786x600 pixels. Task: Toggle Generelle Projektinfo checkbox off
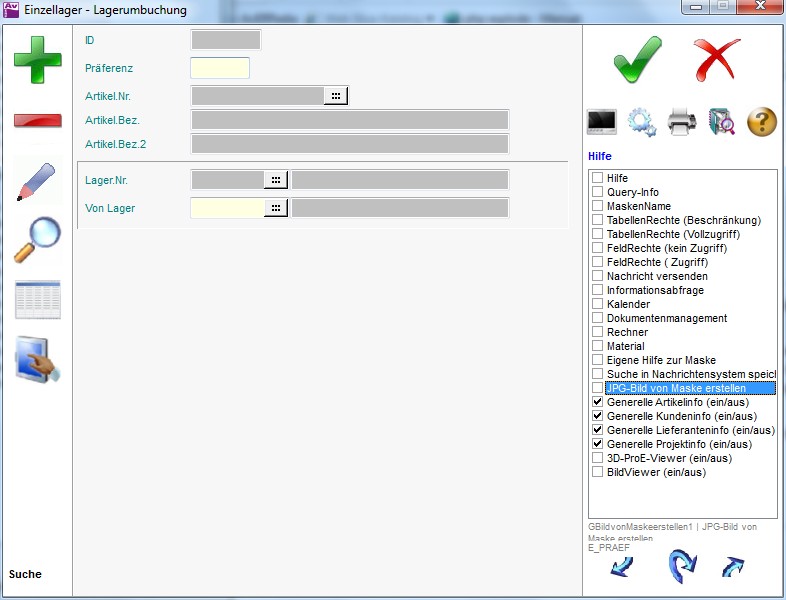[597, 444]
